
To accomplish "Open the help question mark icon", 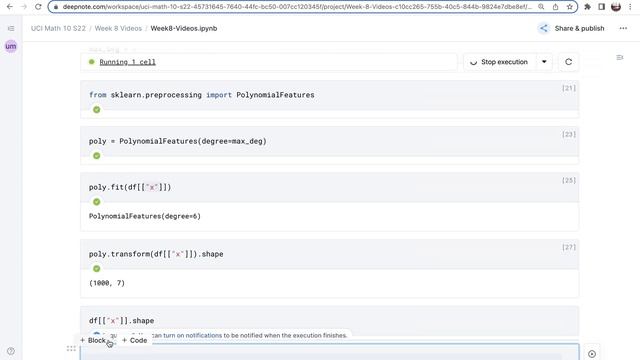I will coord(11,351).
